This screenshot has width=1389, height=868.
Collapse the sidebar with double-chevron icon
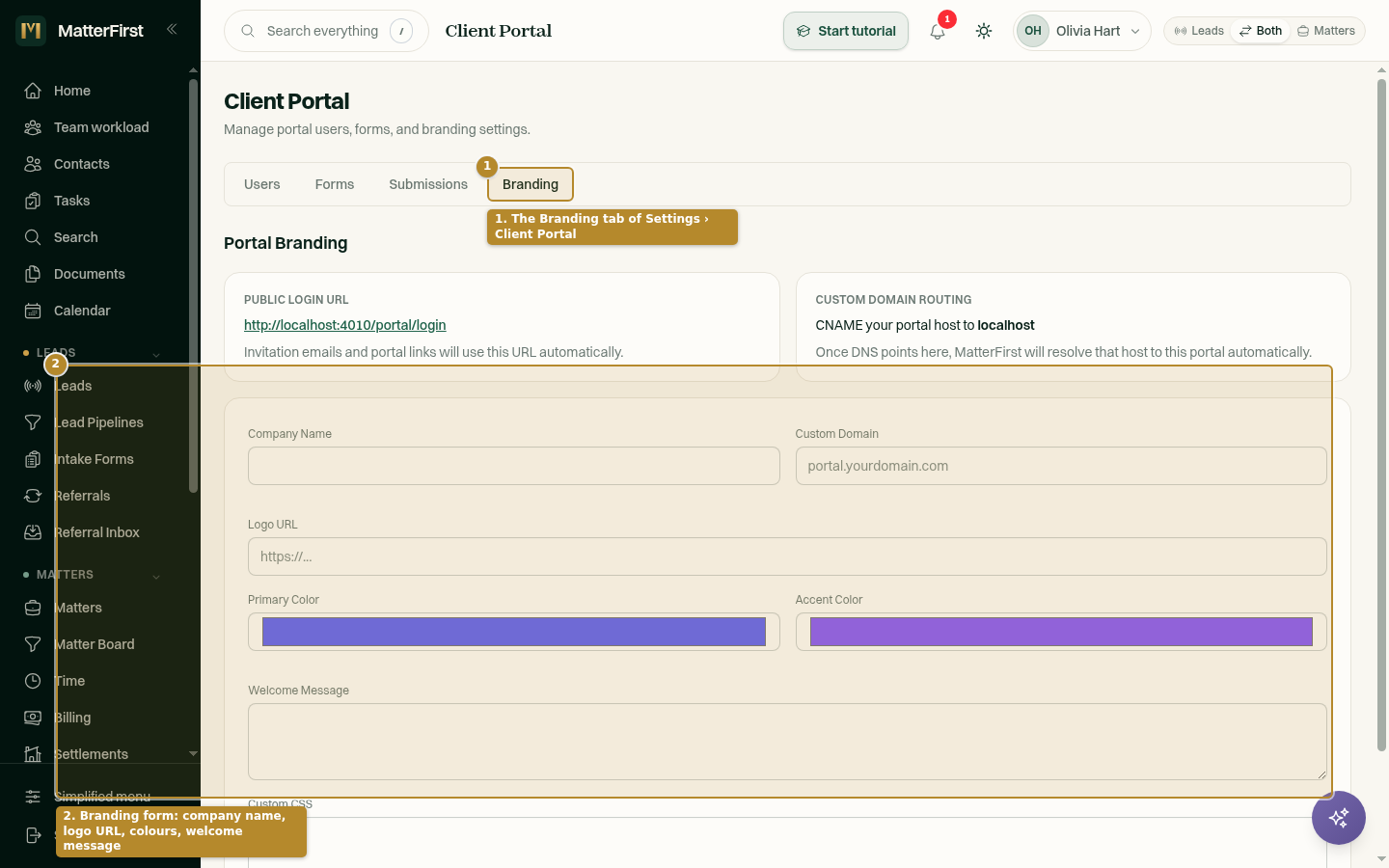[172, 29]
